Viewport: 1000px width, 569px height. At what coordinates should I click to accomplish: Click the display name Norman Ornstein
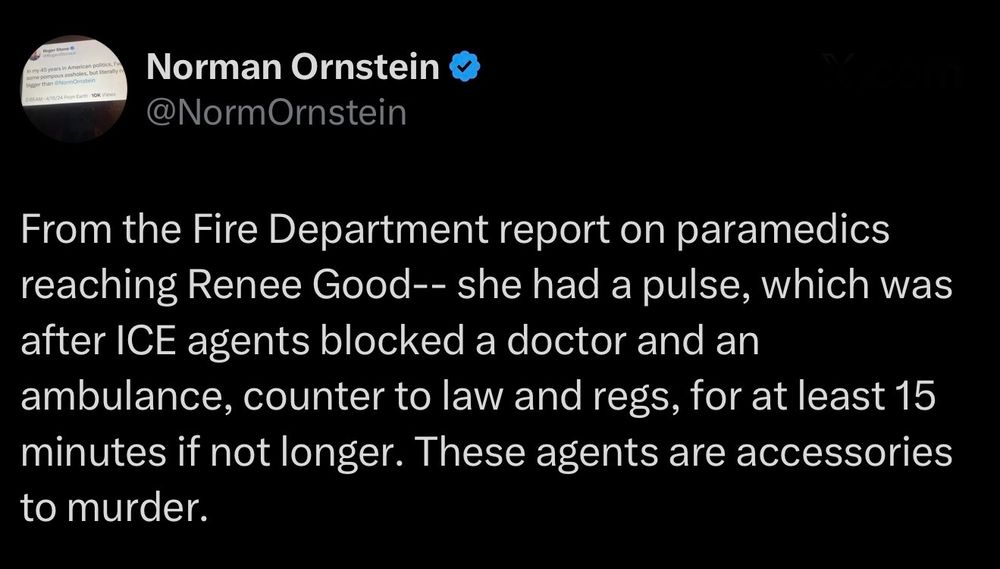(292, 68)
